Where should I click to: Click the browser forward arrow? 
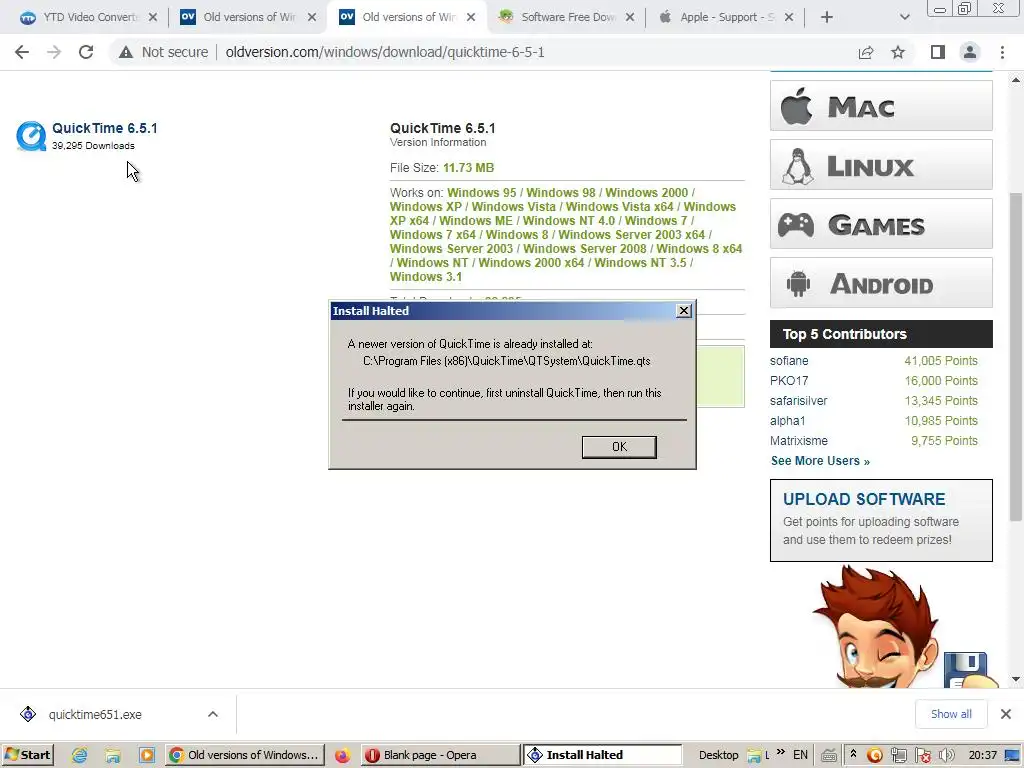click(54, 52)
